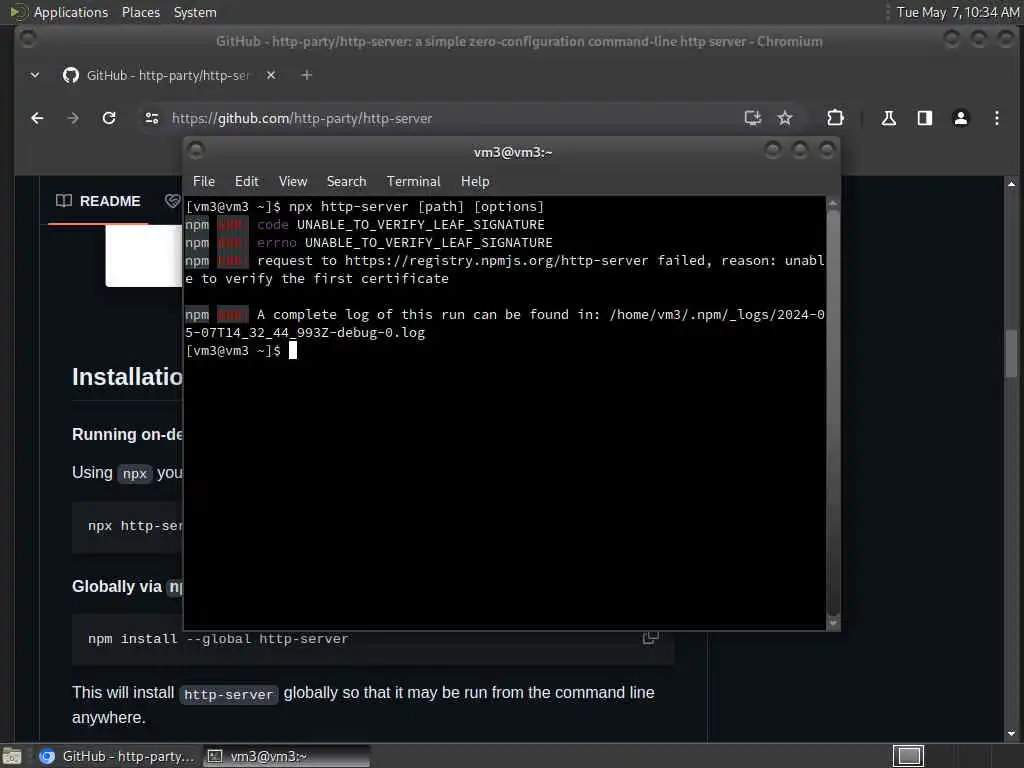Click the npm install --global command text
The width and height of the screenshot is (1024, 768).
click(x=218, y=639)
